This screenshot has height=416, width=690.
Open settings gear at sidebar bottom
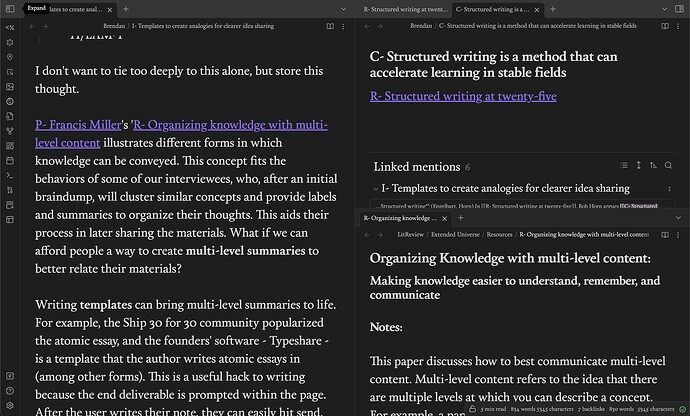pyautogui.click(x=10, y=405)
